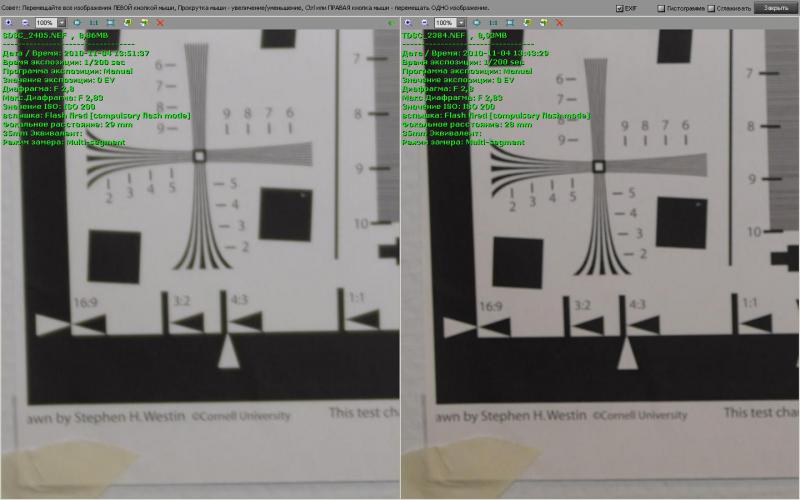Open zoom percentage dropdown in right panel

(x=461, y=23)
